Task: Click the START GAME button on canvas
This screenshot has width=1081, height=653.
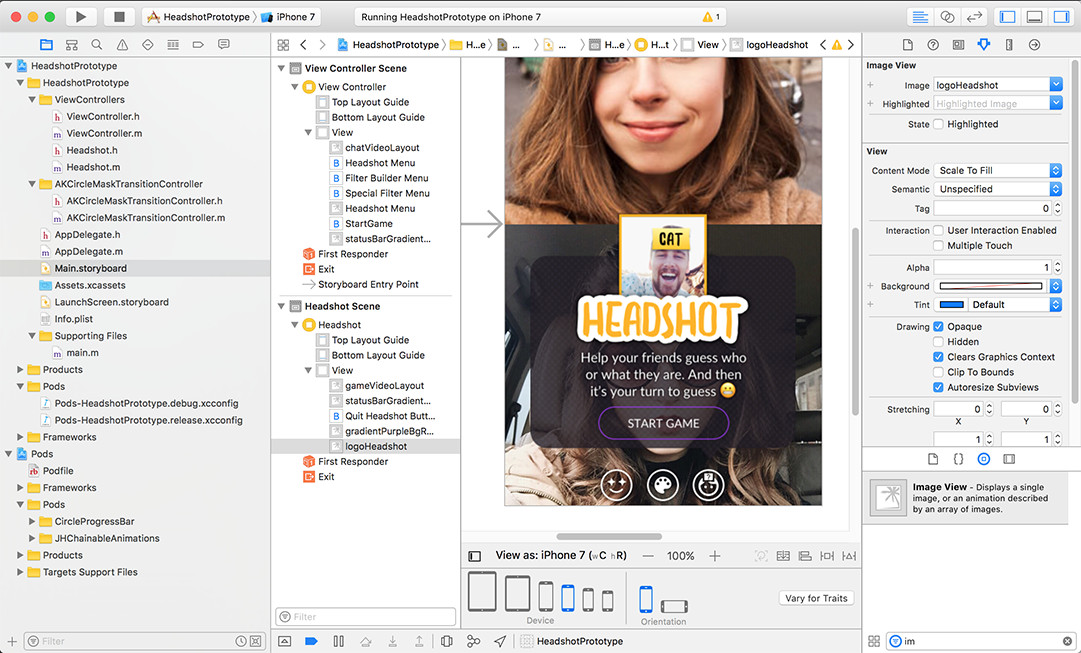Action: [663, 423]
